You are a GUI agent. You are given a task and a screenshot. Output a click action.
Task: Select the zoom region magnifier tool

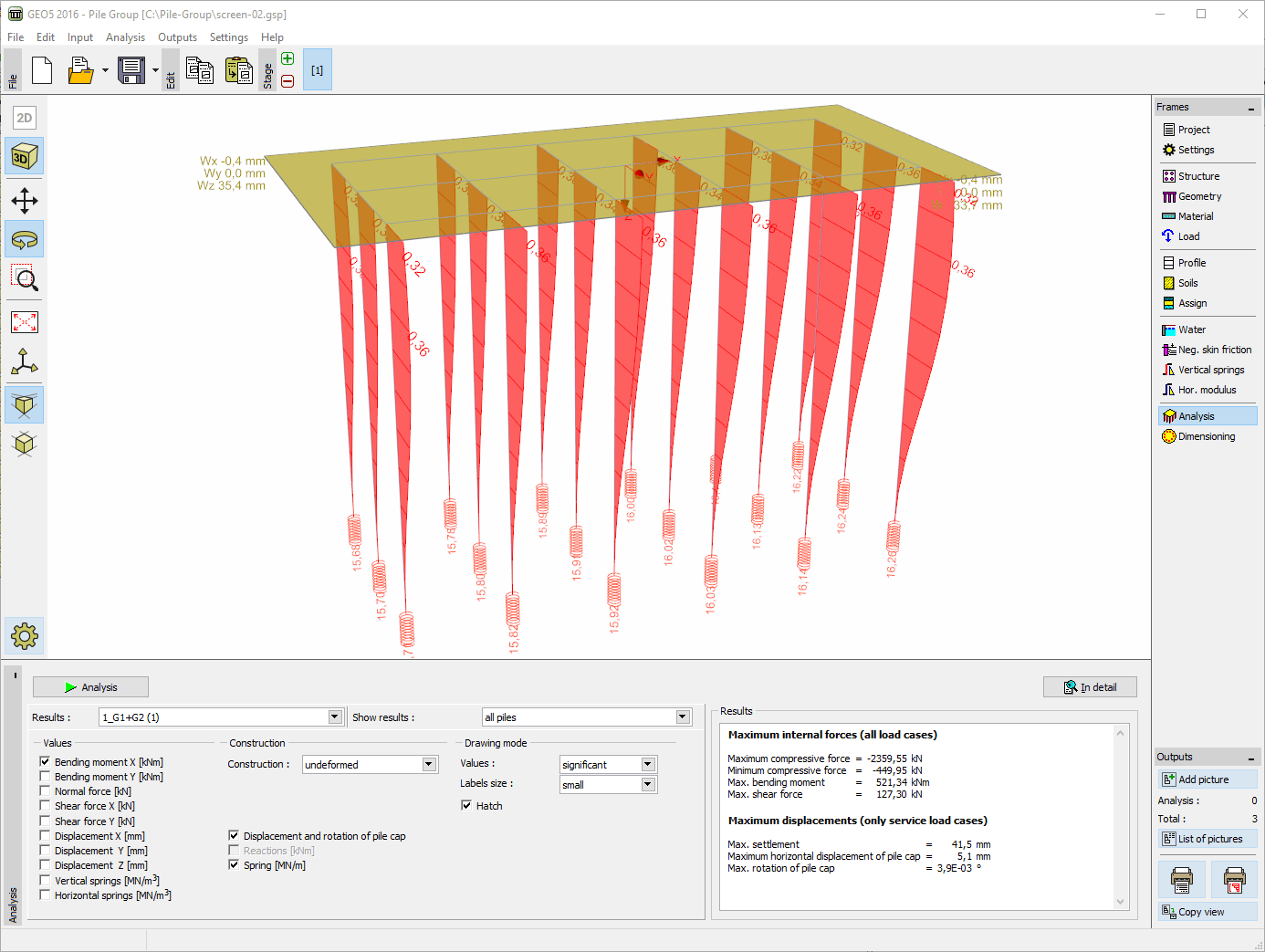pyautogui.click(x=25, y=278)
